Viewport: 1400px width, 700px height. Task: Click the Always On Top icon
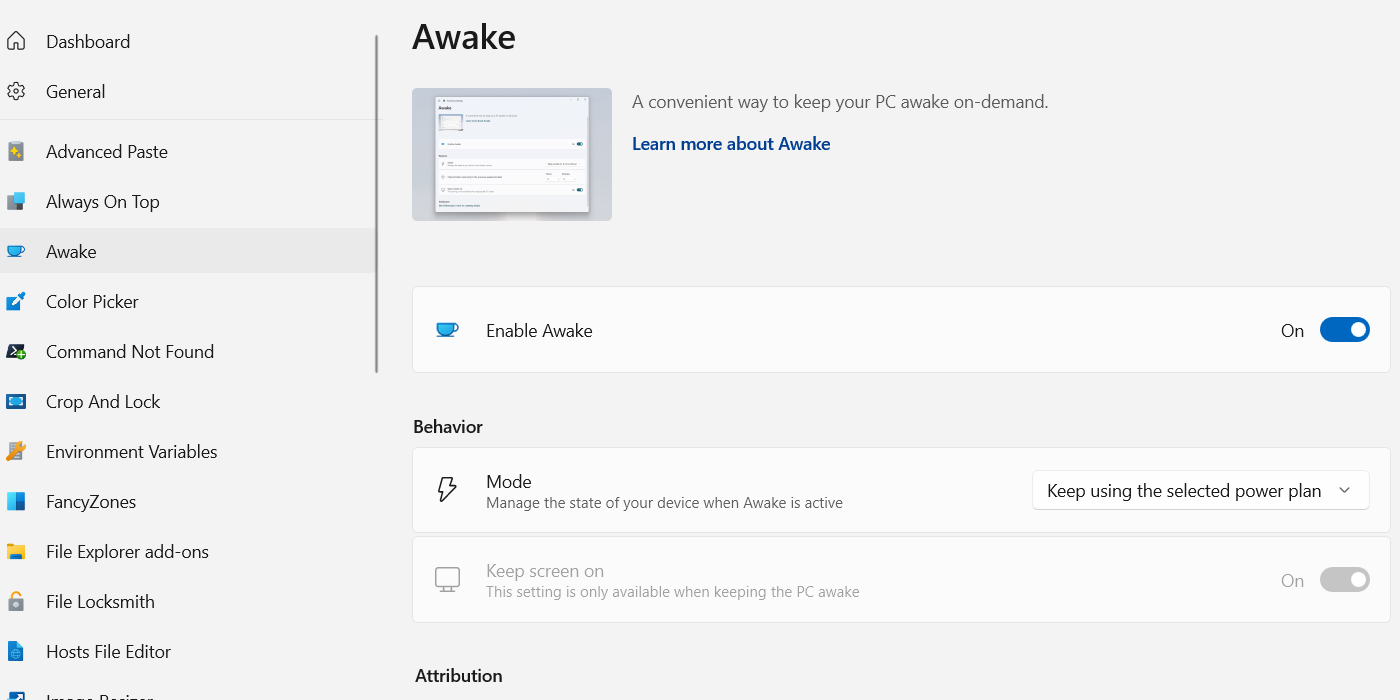[x=15, y=201]
